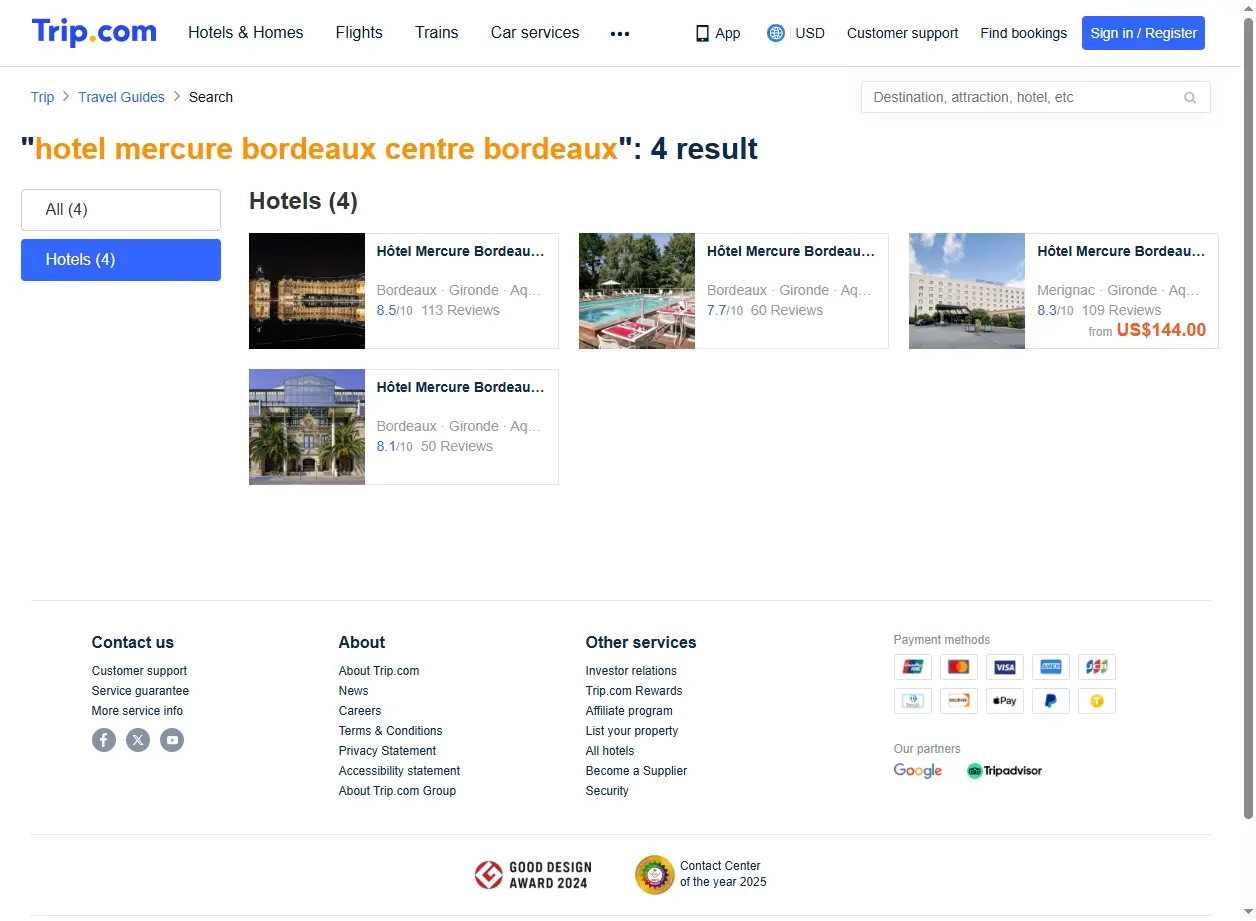Select the All (4) filter tab
Image resolution: width=1256 pixels, height=921 pixels.
point(121,210)
